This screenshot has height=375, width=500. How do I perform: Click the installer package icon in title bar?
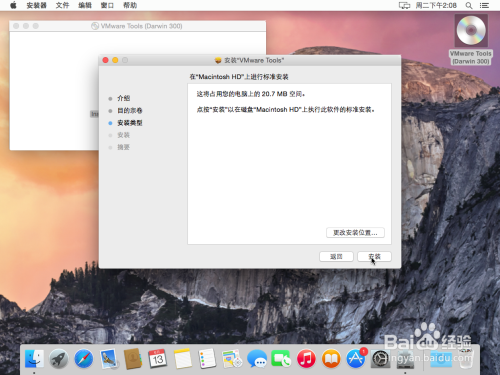pyautogui.click(x=218, y=60)
